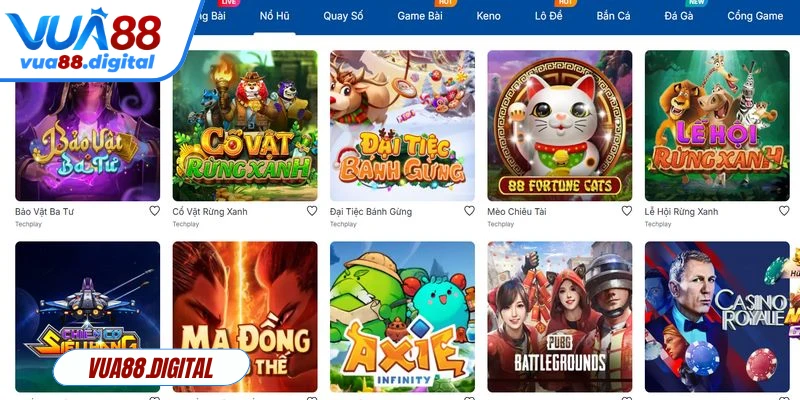Viewport: 800px width, 400px height.
Task: Open Cổng Game menu
Action: click(755, 16)
